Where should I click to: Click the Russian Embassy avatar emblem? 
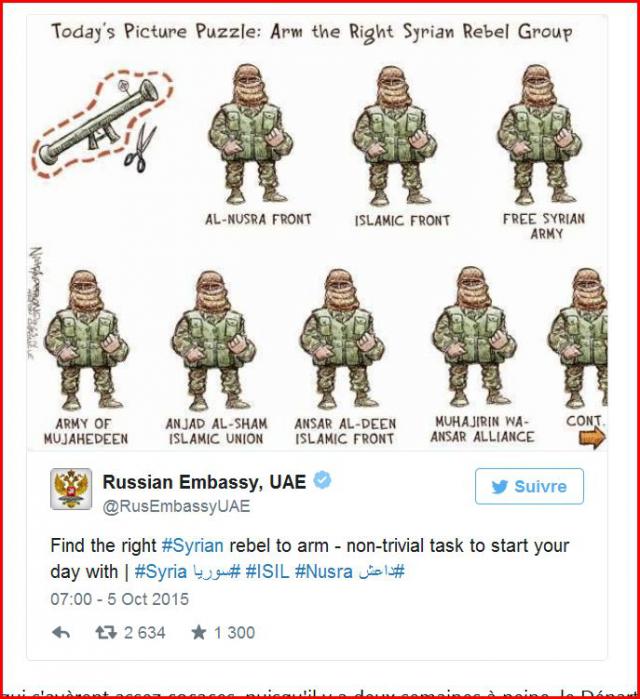click(71, 489)
